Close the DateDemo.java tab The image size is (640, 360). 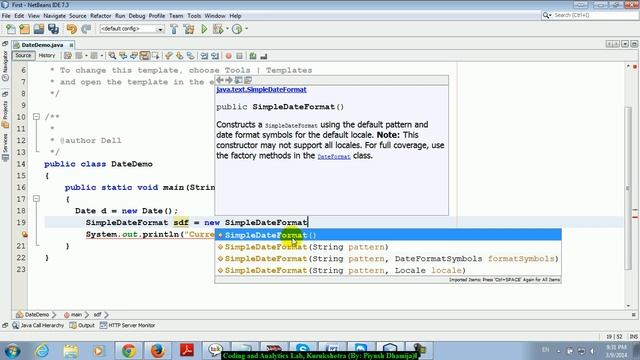71,45
